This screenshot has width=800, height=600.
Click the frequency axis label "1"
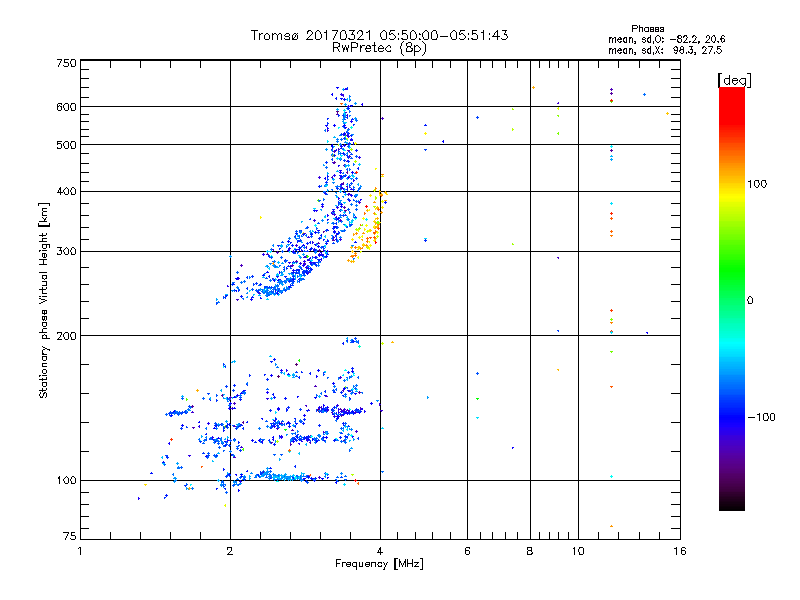(80, 551)
